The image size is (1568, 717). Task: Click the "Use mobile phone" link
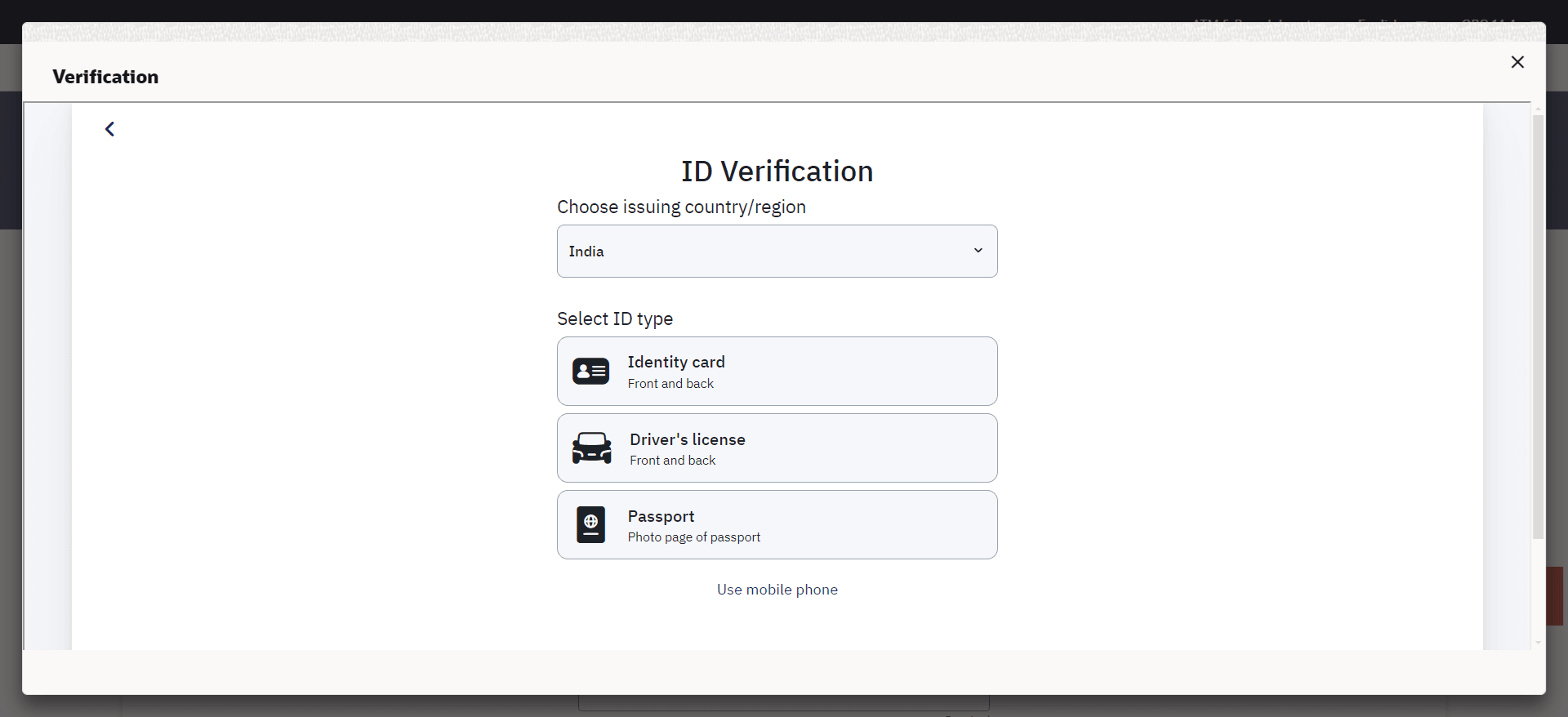point(777,590)
